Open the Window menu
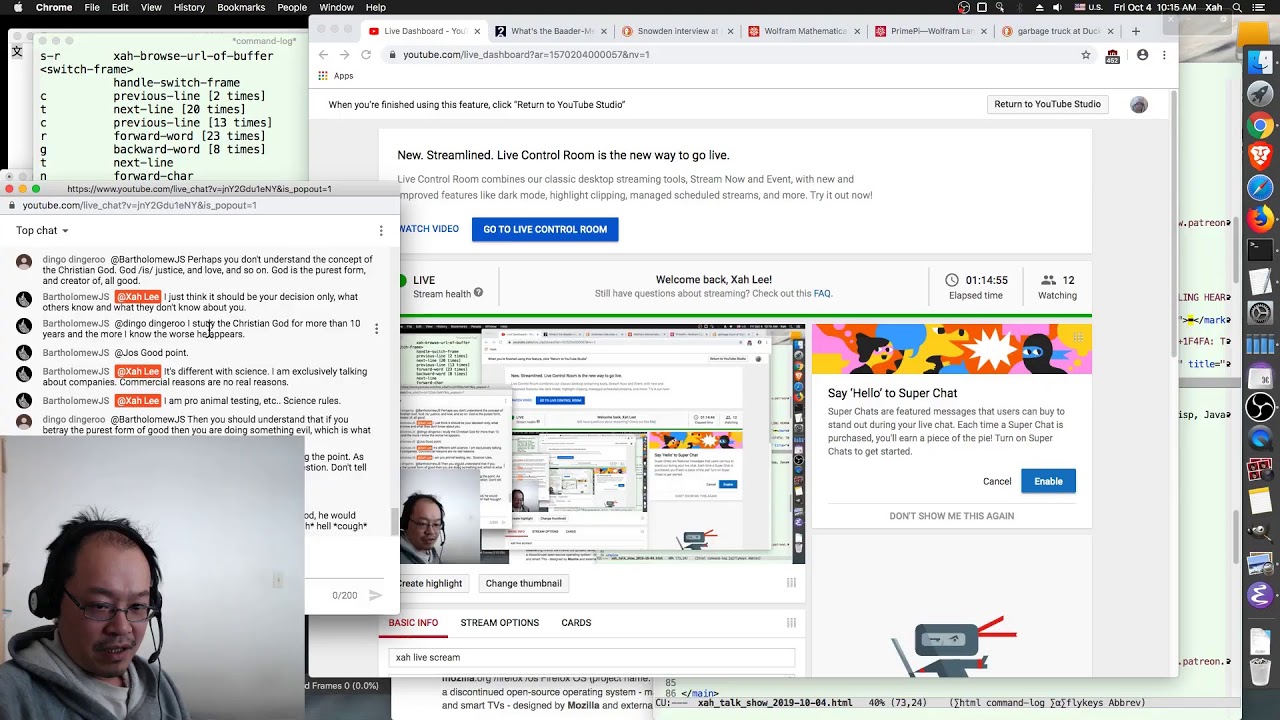The width and height of the screenshot is (1280, 720). click(x=336, y=7)
